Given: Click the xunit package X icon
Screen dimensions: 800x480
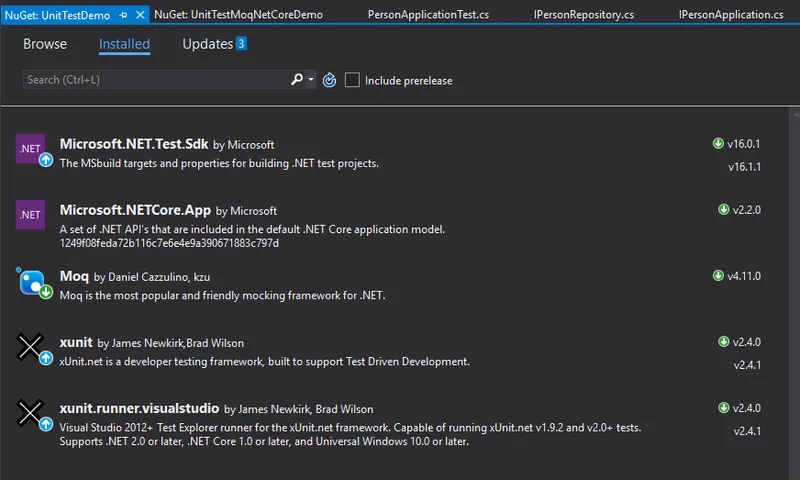Looking at the screenshot, I should coord(30,347).
